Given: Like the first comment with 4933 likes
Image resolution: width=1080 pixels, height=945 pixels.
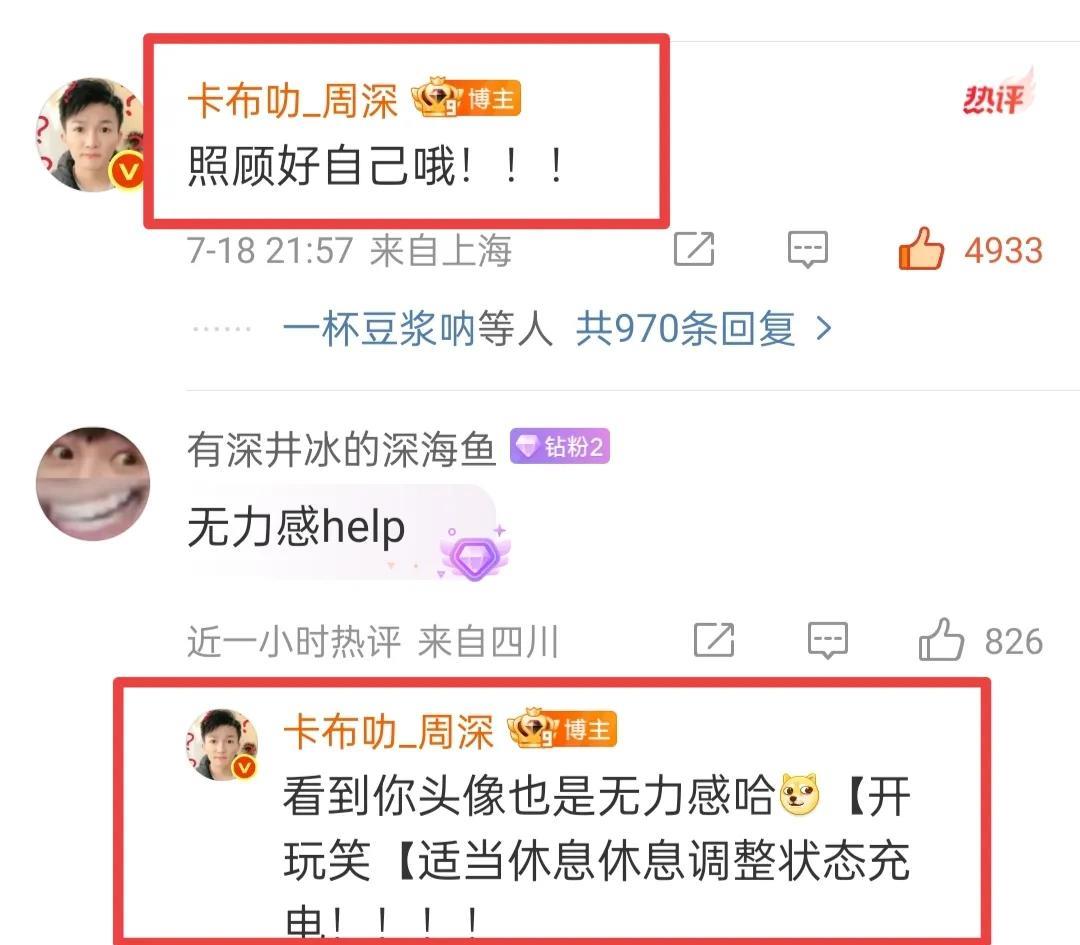Looking at the screenshot, I should (921, 248).
